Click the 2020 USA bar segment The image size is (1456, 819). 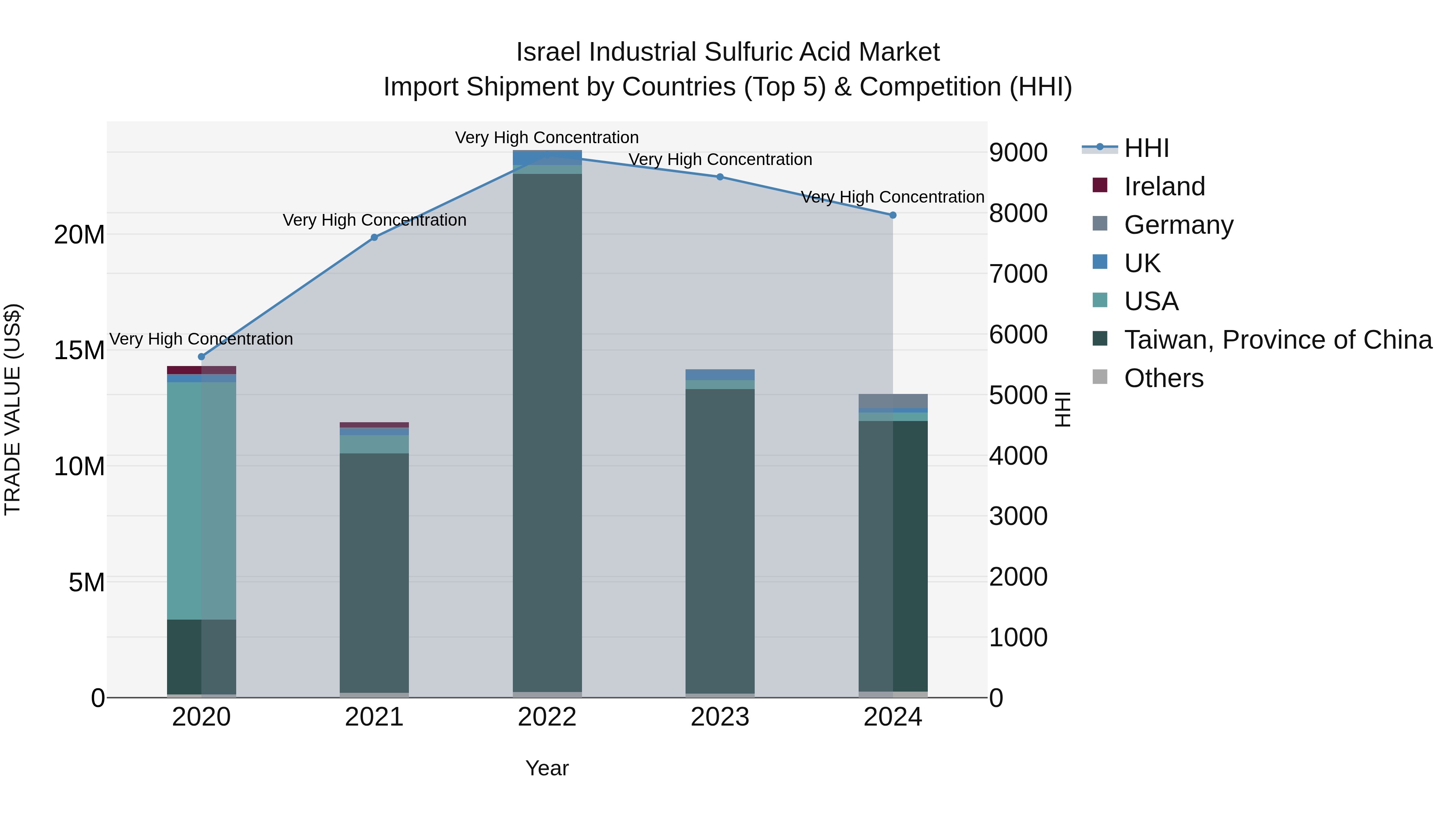click(201, 501)
